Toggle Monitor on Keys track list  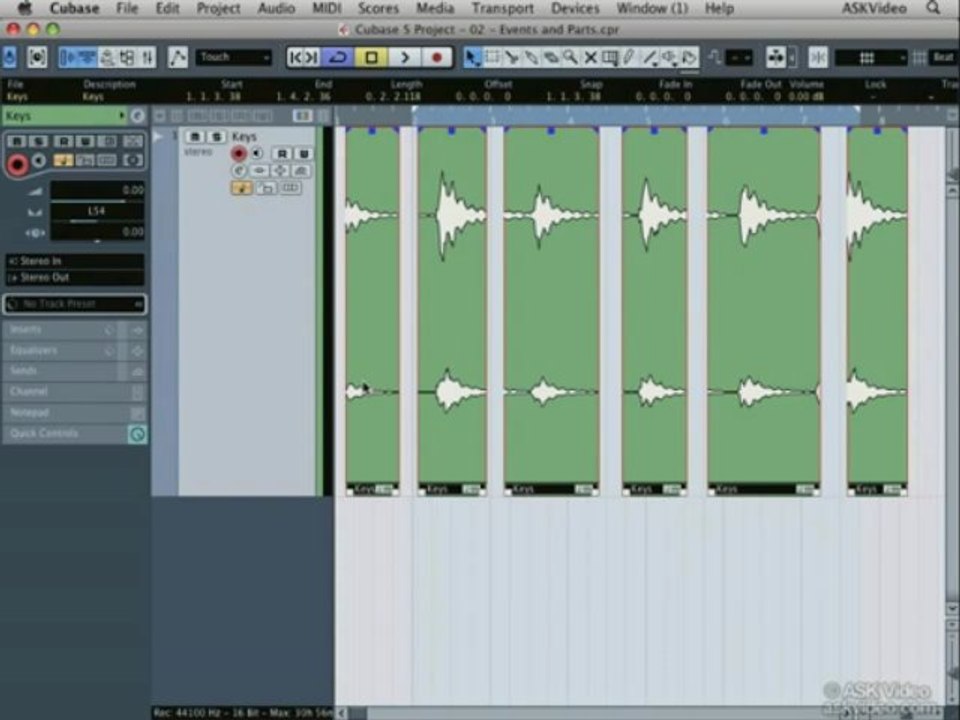258,153
